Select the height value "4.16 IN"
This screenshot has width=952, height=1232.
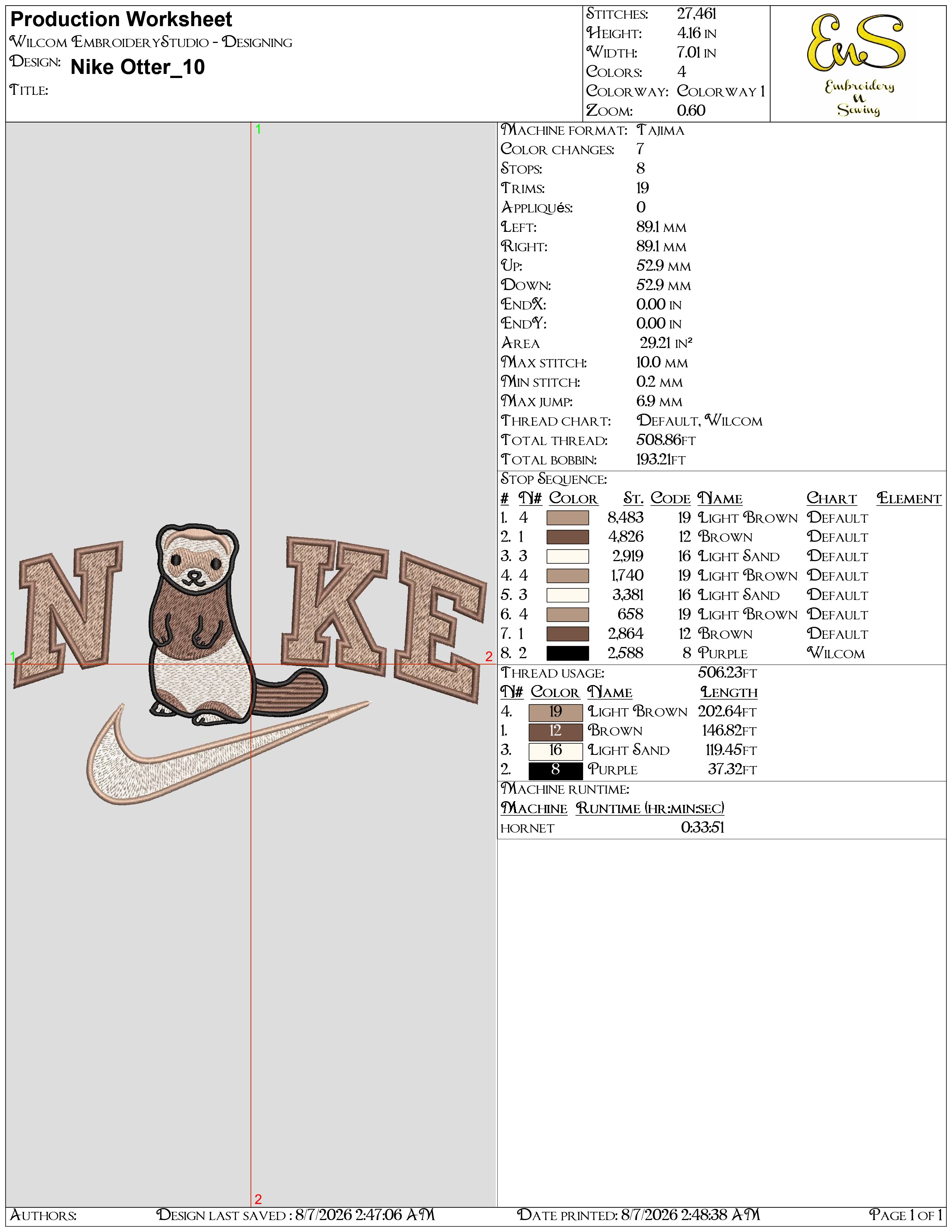697,33
